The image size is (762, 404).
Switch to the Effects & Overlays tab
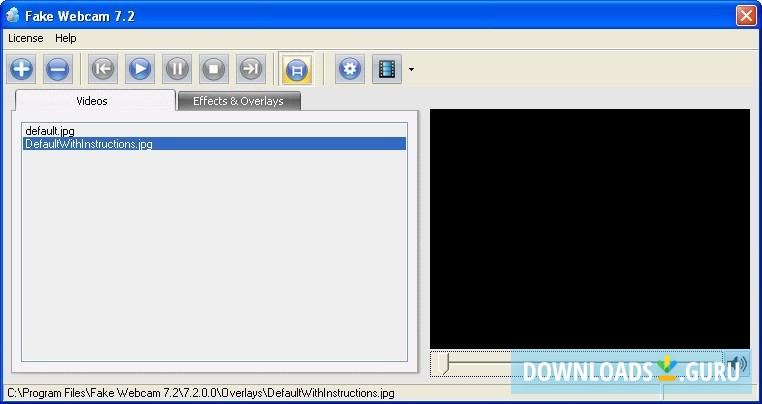pos(238,101)
